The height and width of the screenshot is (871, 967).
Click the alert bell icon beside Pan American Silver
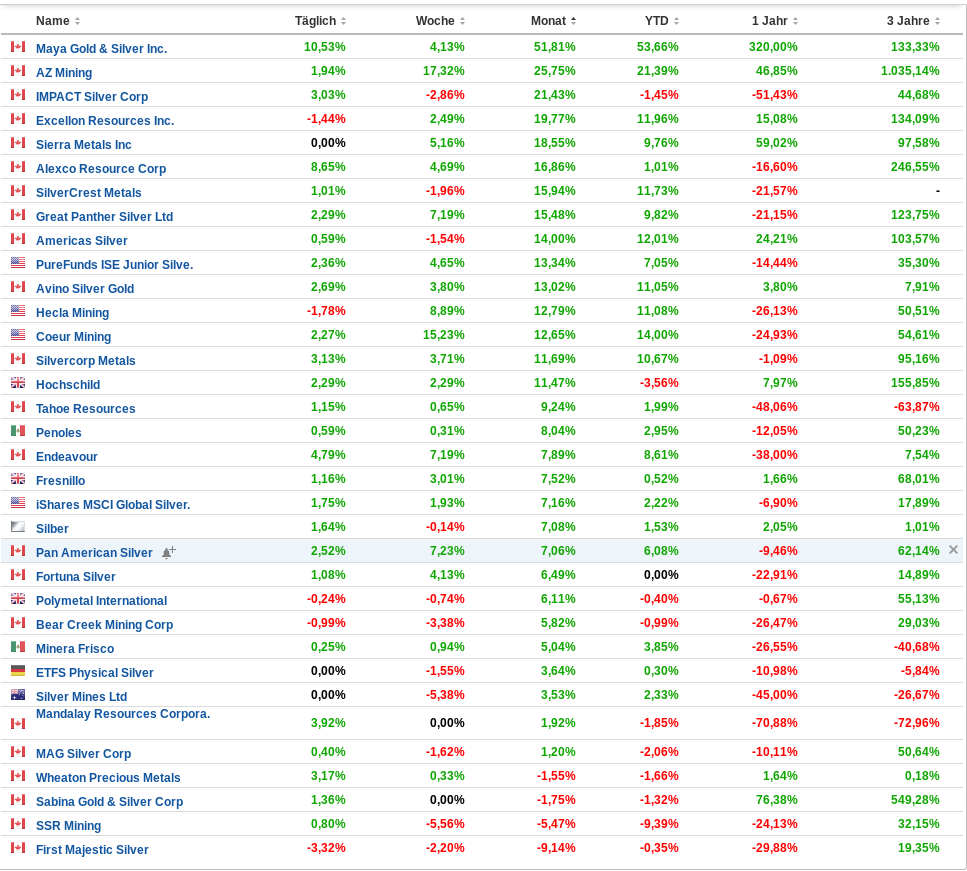point(168,552)
